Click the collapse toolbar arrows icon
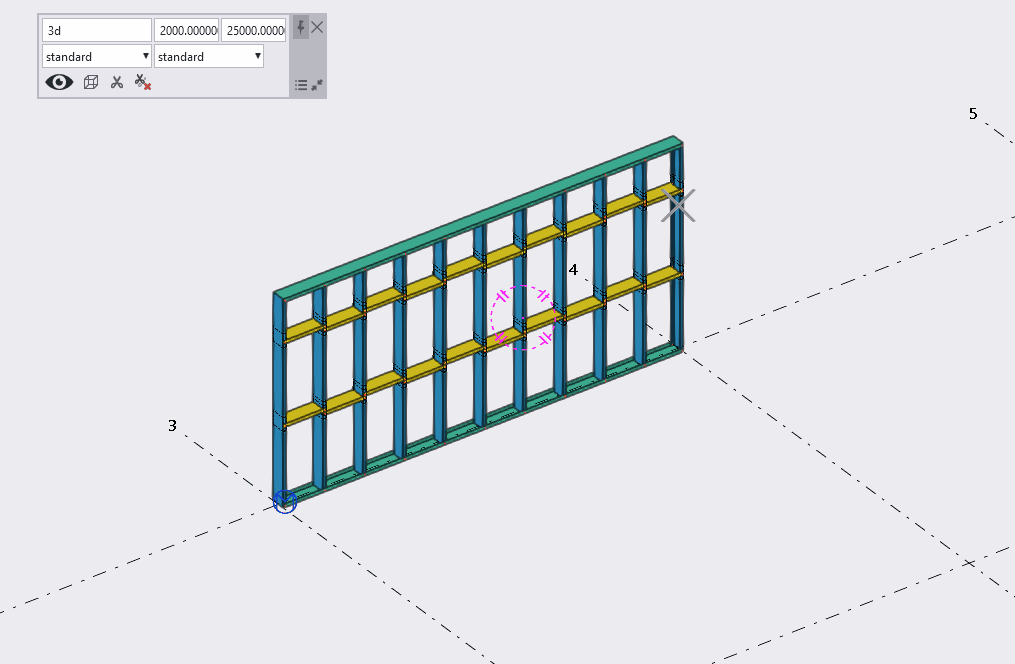Image resolution: width=1015 pixels, height=664 pixels. 317,85
